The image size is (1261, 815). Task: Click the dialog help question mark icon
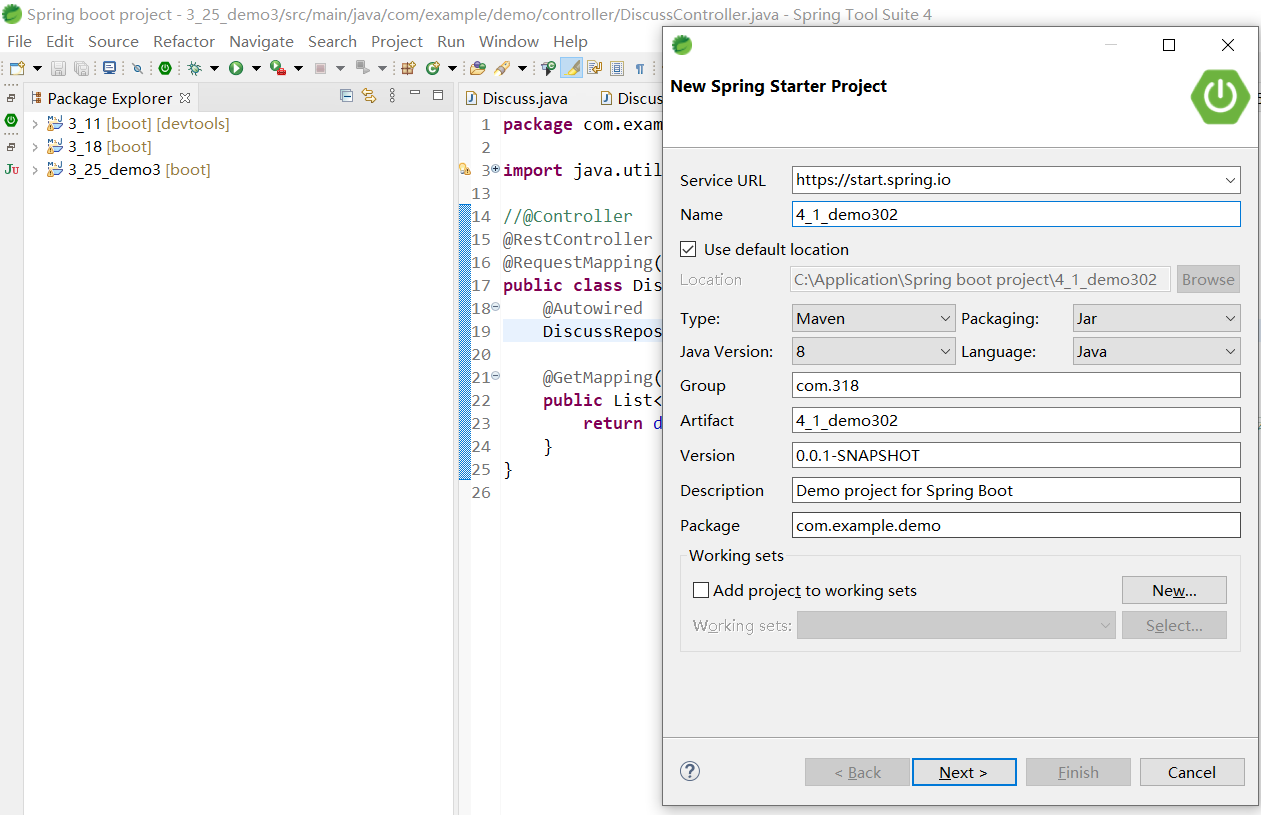click(690, 771)
